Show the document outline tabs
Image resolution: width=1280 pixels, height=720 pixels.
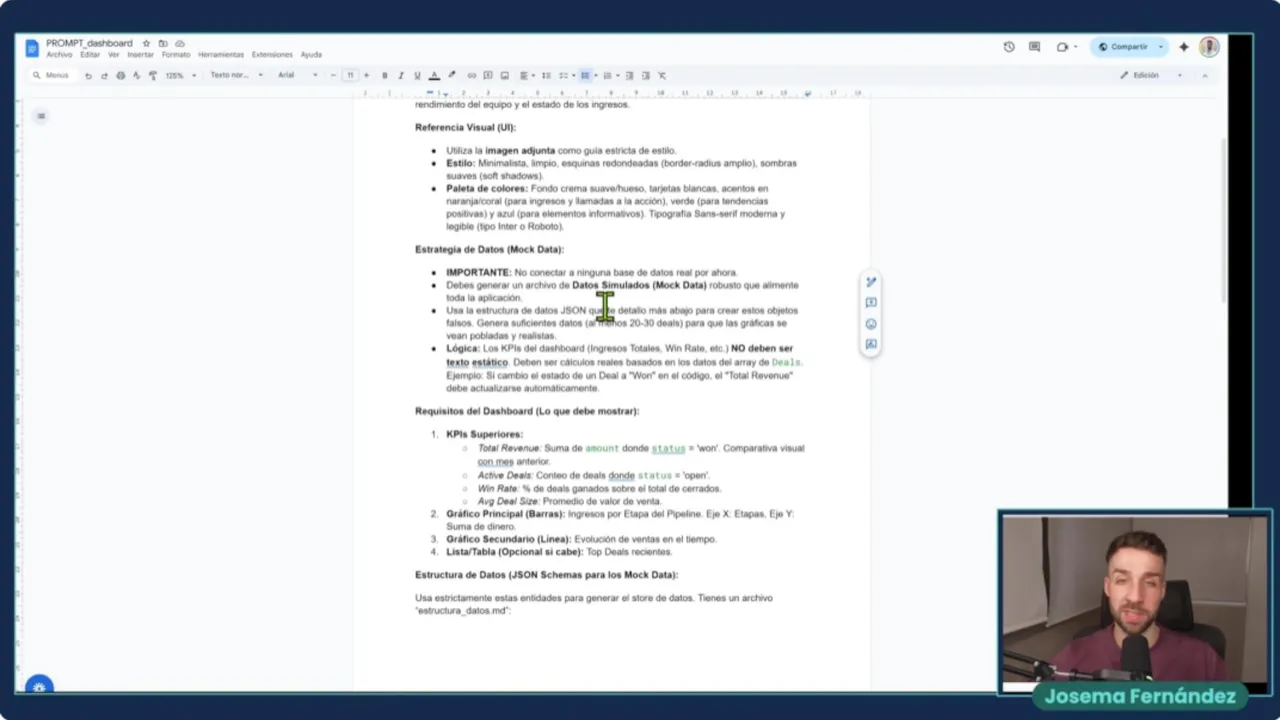41,116
